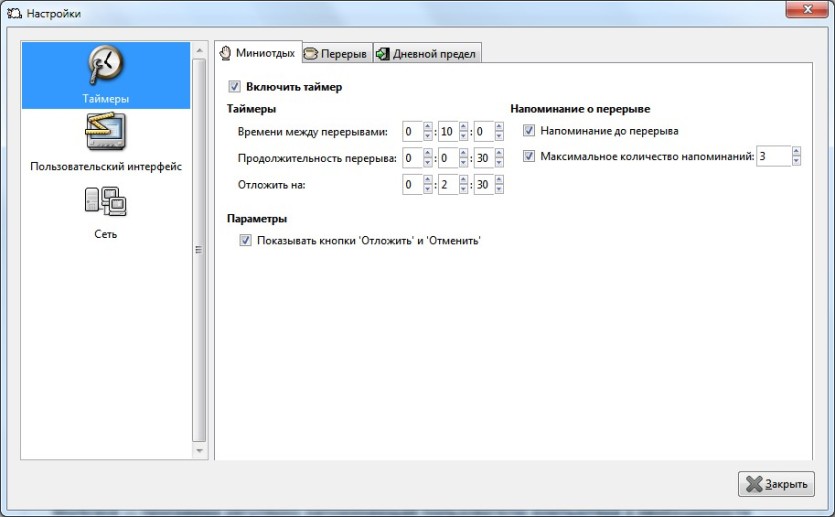Click the sidebar scrollbar down arrow
This screenshot has height=517, width=835.
[199, 451]
